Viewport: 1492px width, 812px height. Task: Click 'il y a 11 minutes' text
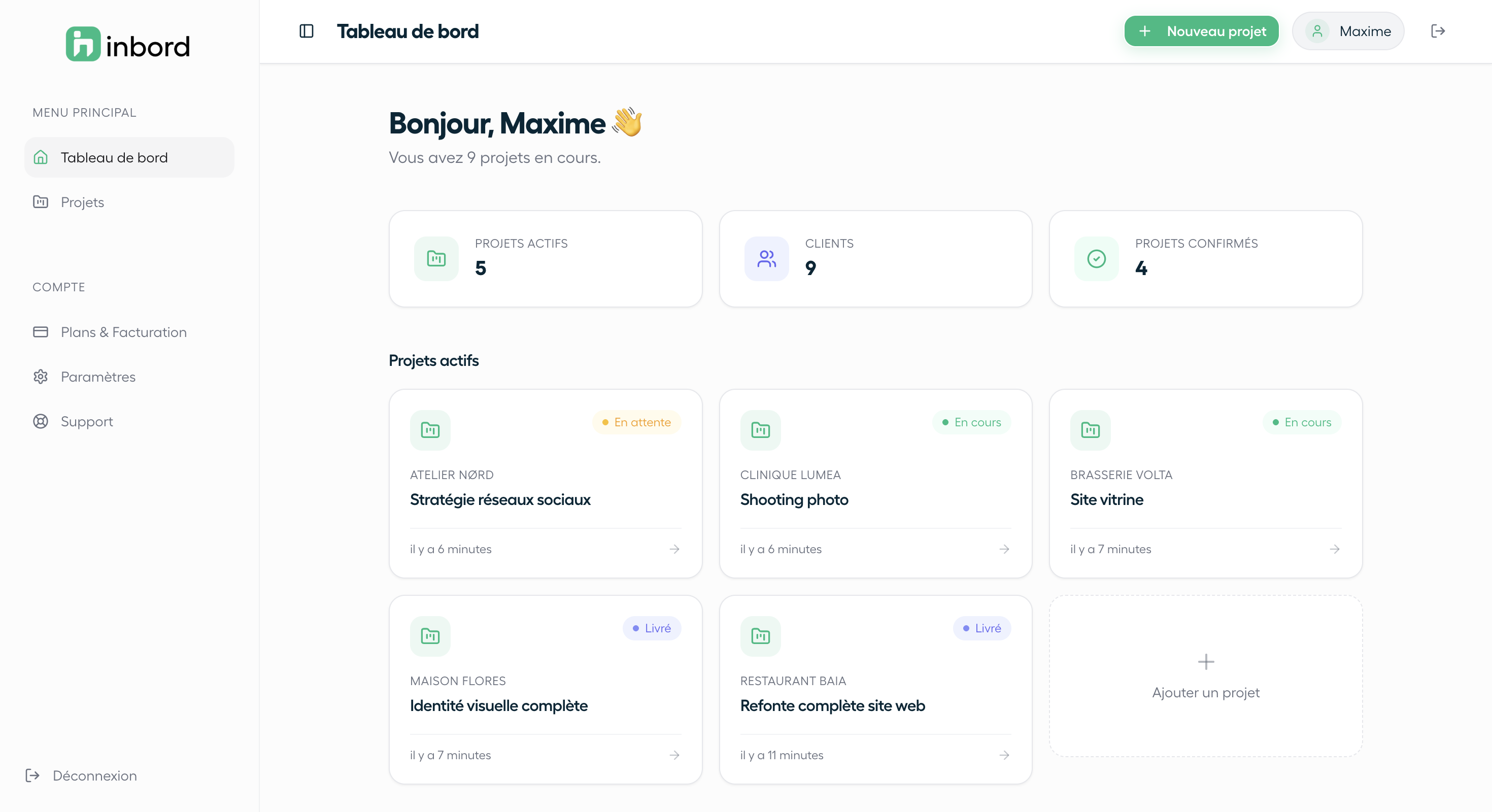(782, 755)
